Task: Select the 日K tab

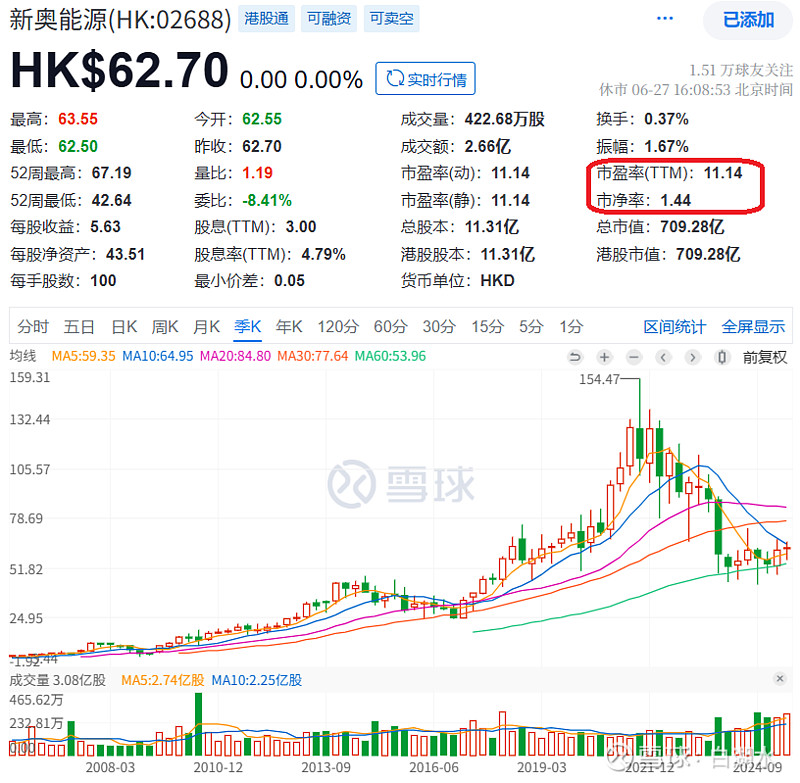Action: pos(124,326)
